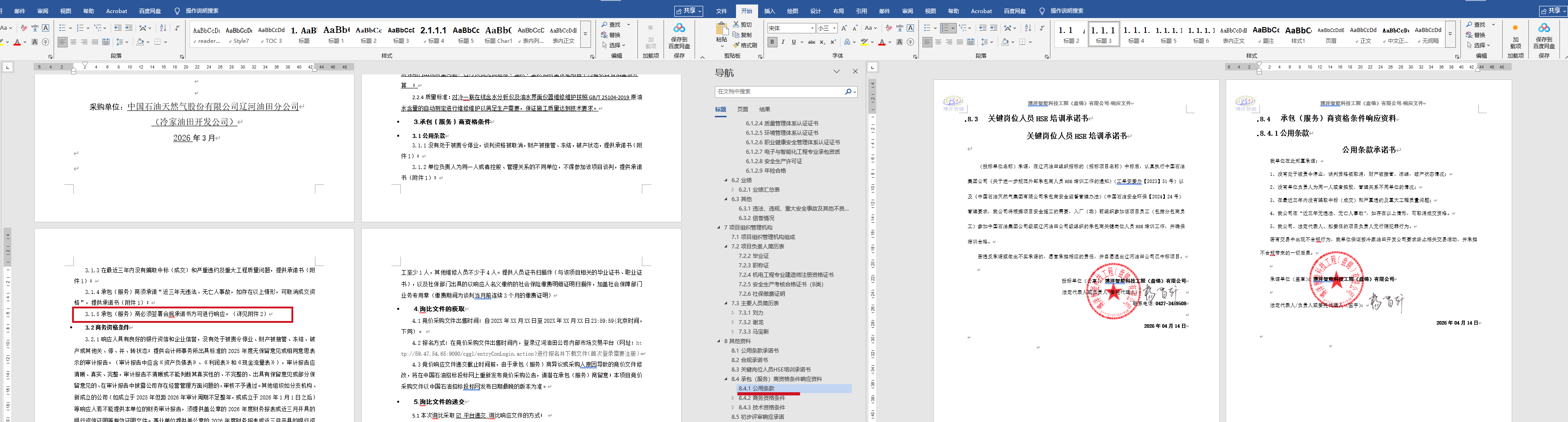Collapse the 6.2 业绩 heading in navigation pane
1568x422 pixels.
coord(726,180)
